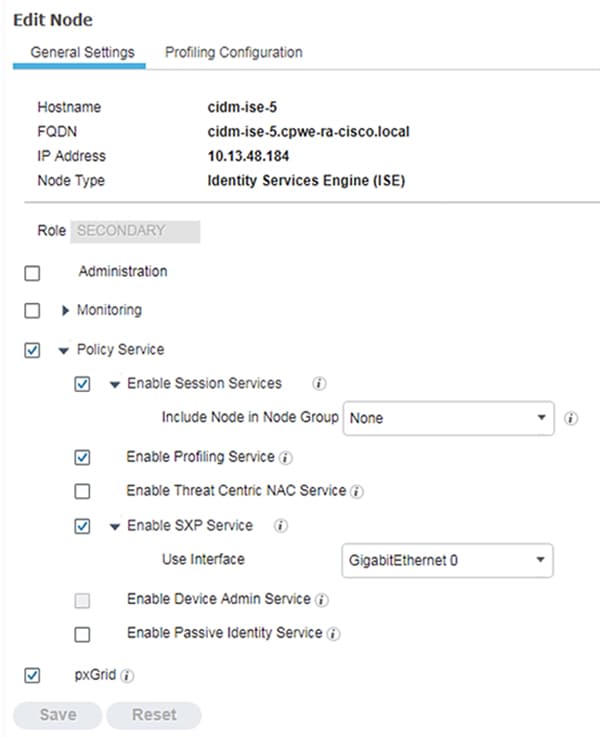
Task: Check Enable Passive Identity Service
Action: point(82,634)
